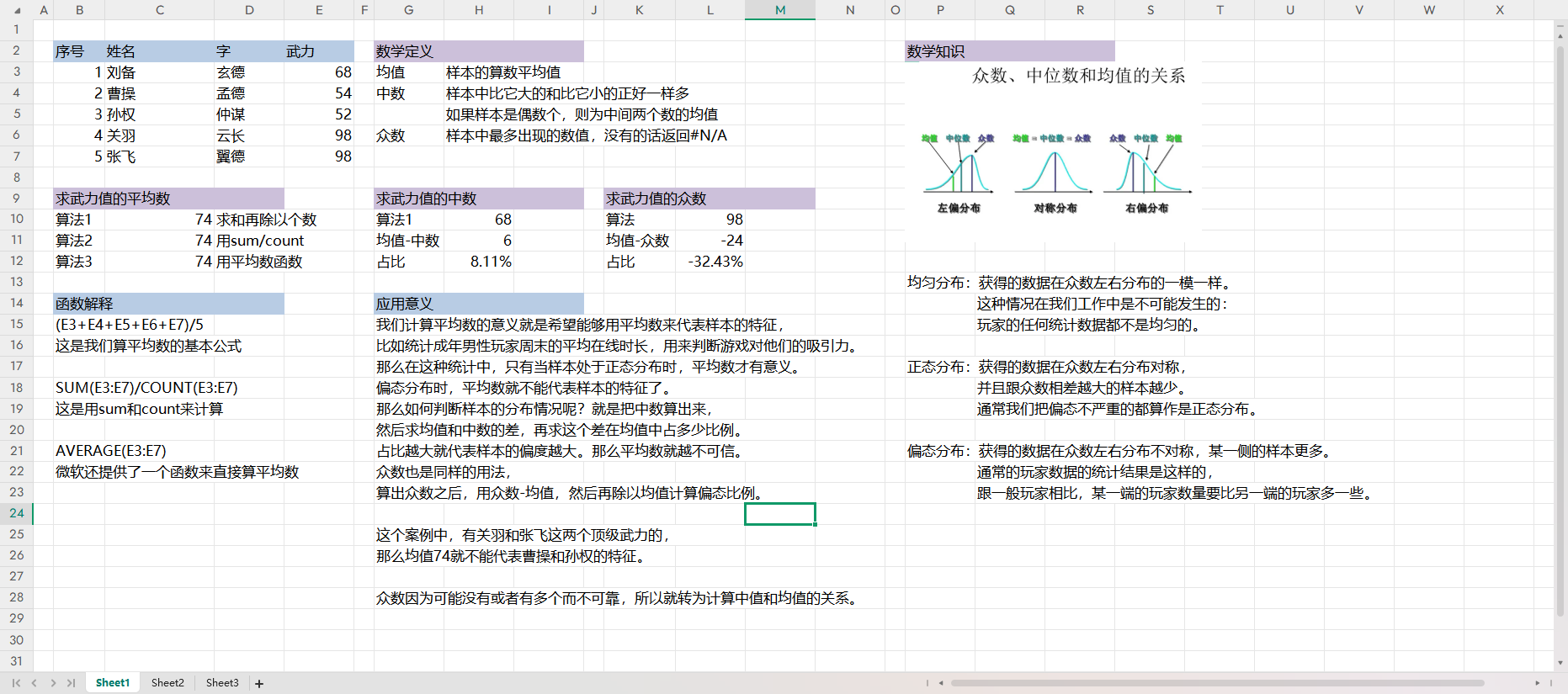This screenshot has height=694, width=1568.
Task: Click the horizontal scrollbar right arrow
Action: click(x=1537, y=683)
